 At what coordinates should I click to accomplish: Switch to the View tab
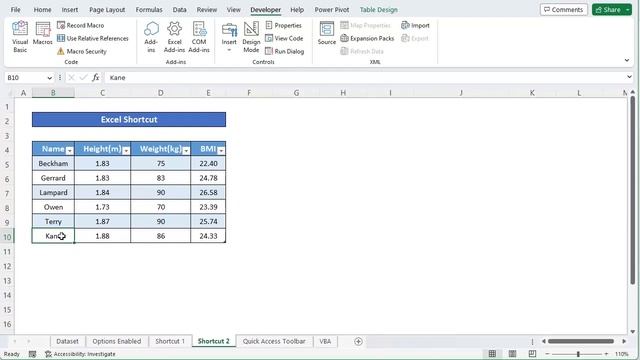pos(233,9)
